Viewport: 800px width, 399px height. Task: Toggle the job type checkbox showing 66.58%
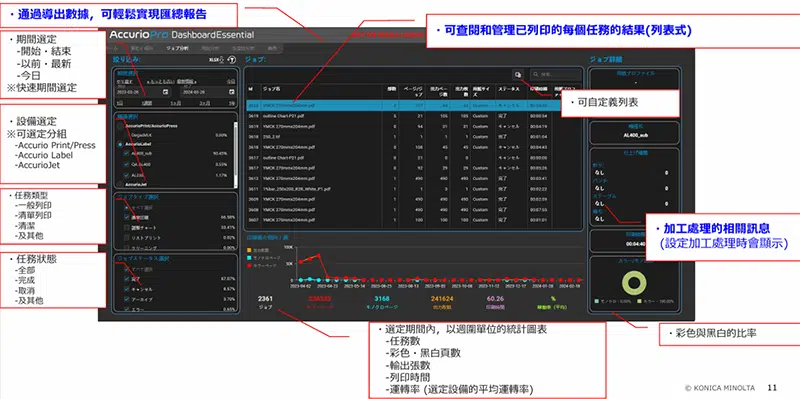127,217
